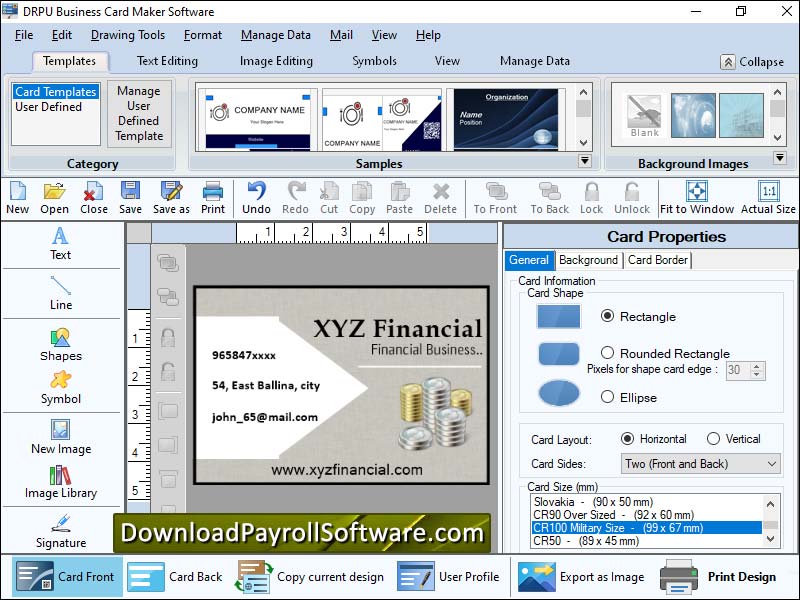The height and width of the screenshot is (600, 800).
Task: Undo the last action
Action: point(256,198)
